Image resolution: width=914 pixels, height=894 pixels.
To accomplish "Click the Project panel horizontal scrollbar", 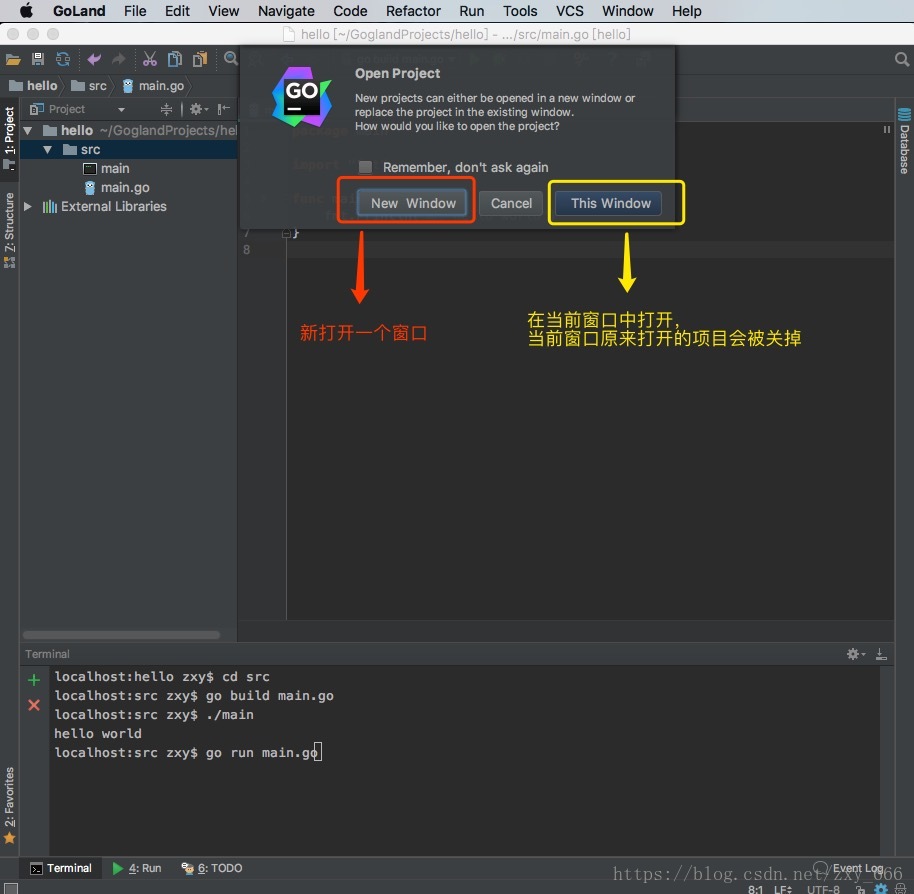I will coord(121,635).
